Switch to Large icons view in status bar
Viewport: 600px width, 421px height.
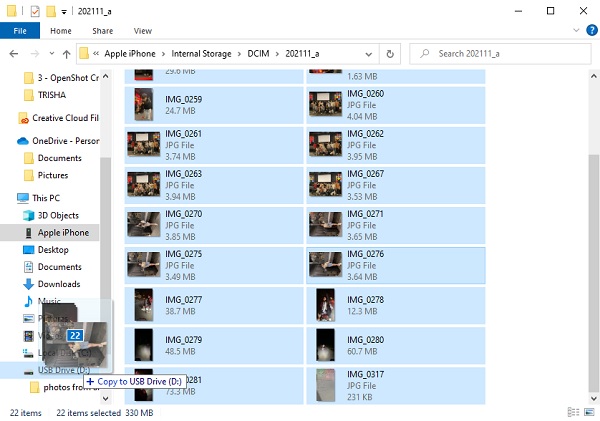[589, 413]
